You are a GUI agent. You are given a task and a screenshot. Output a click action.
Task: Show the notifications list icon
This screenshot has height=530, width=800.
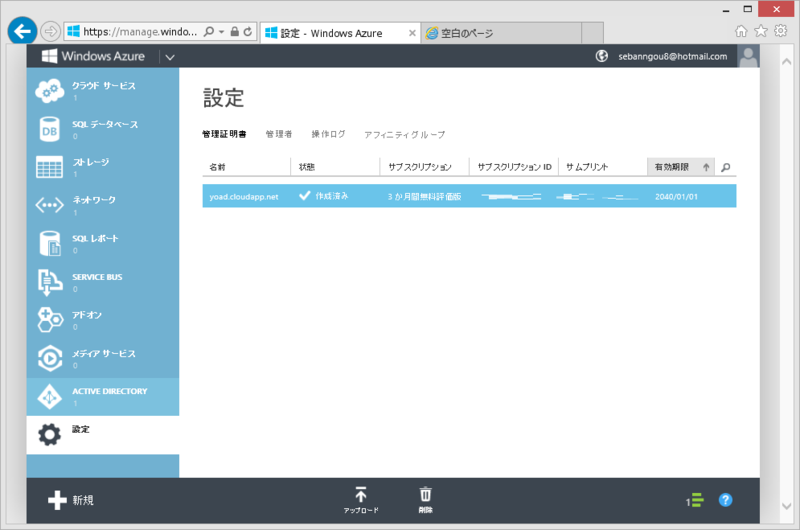[x=695, y=500]
